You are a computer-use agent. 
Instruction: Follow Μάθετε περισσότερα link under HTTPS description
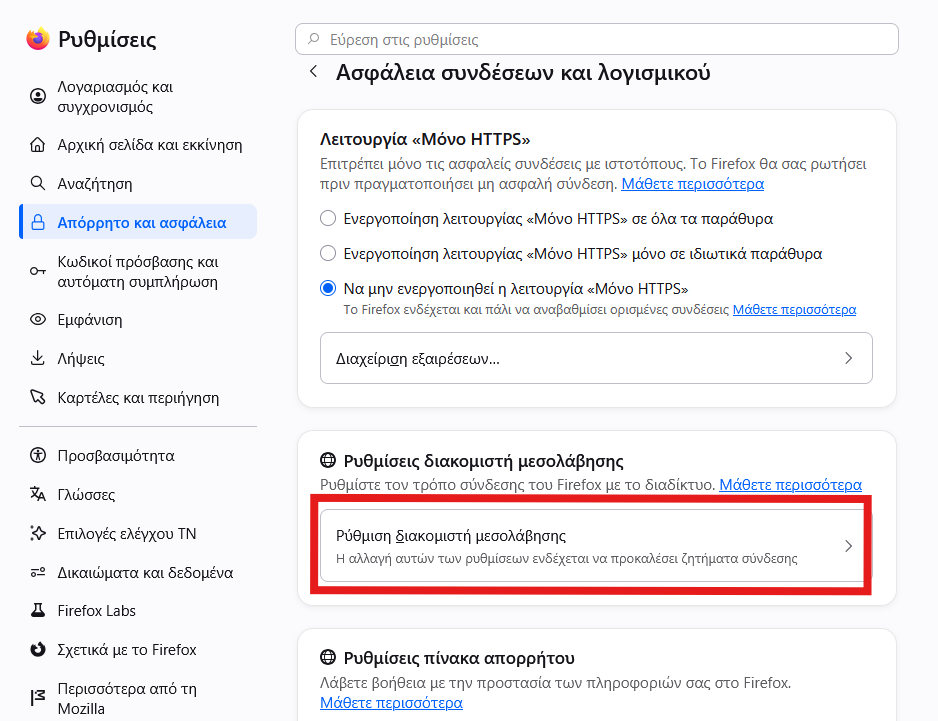point(692,184)
